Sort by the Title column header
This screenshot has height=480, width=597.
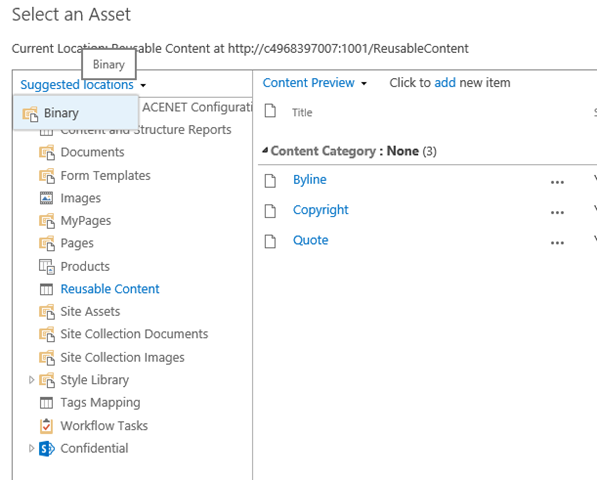click(302, 112)
